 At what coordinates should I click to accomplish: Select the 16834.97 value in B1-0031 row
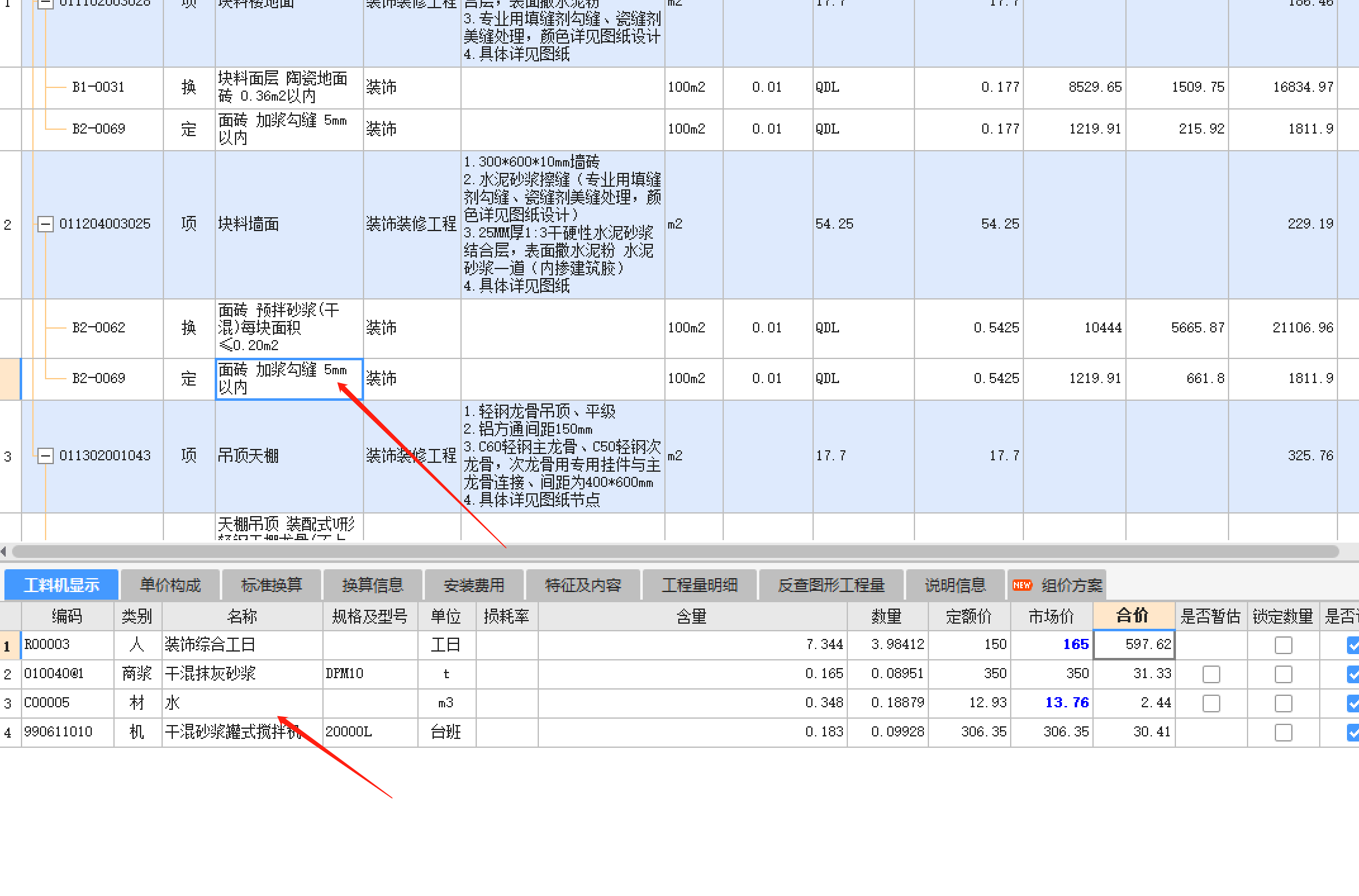[x=1282, y=87]
